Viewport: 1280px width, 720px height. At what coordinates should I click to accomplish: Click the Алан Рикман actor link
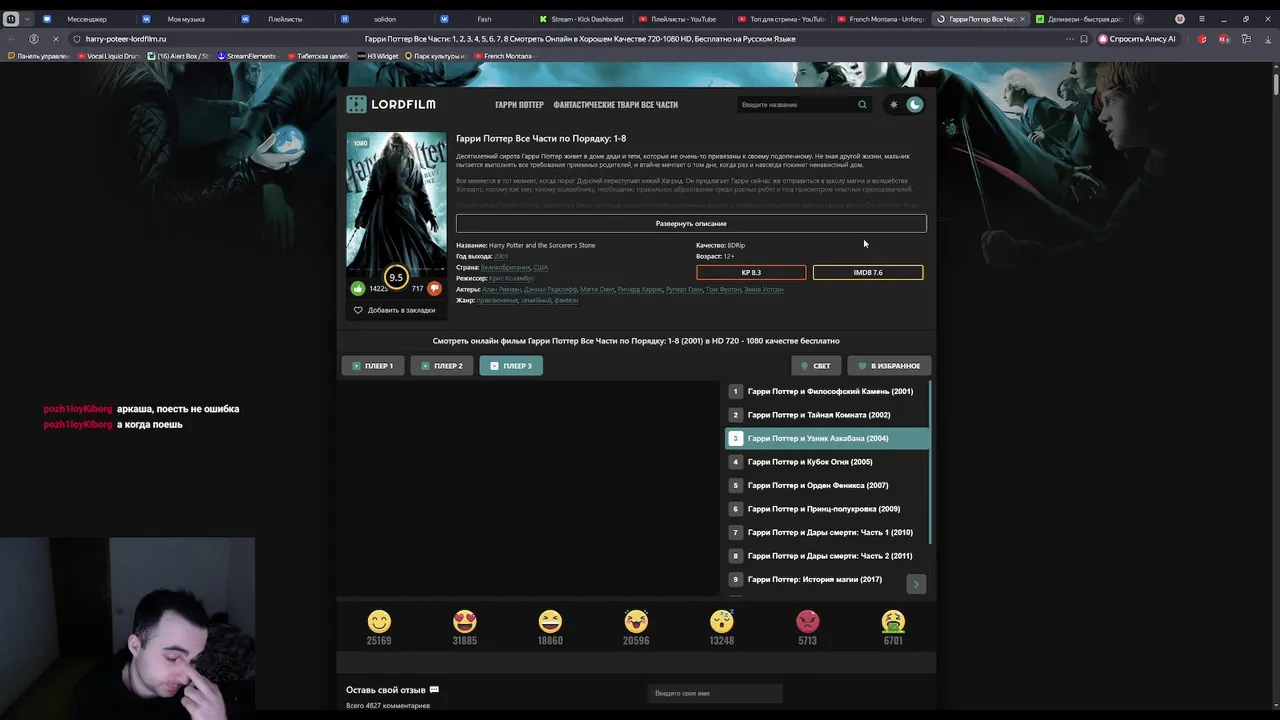coord(501,289)
